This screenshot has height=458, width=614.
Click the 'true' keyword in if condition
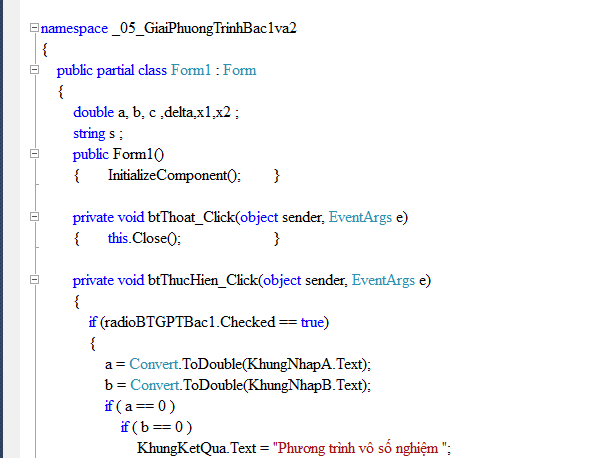click(x=312, y=322)
